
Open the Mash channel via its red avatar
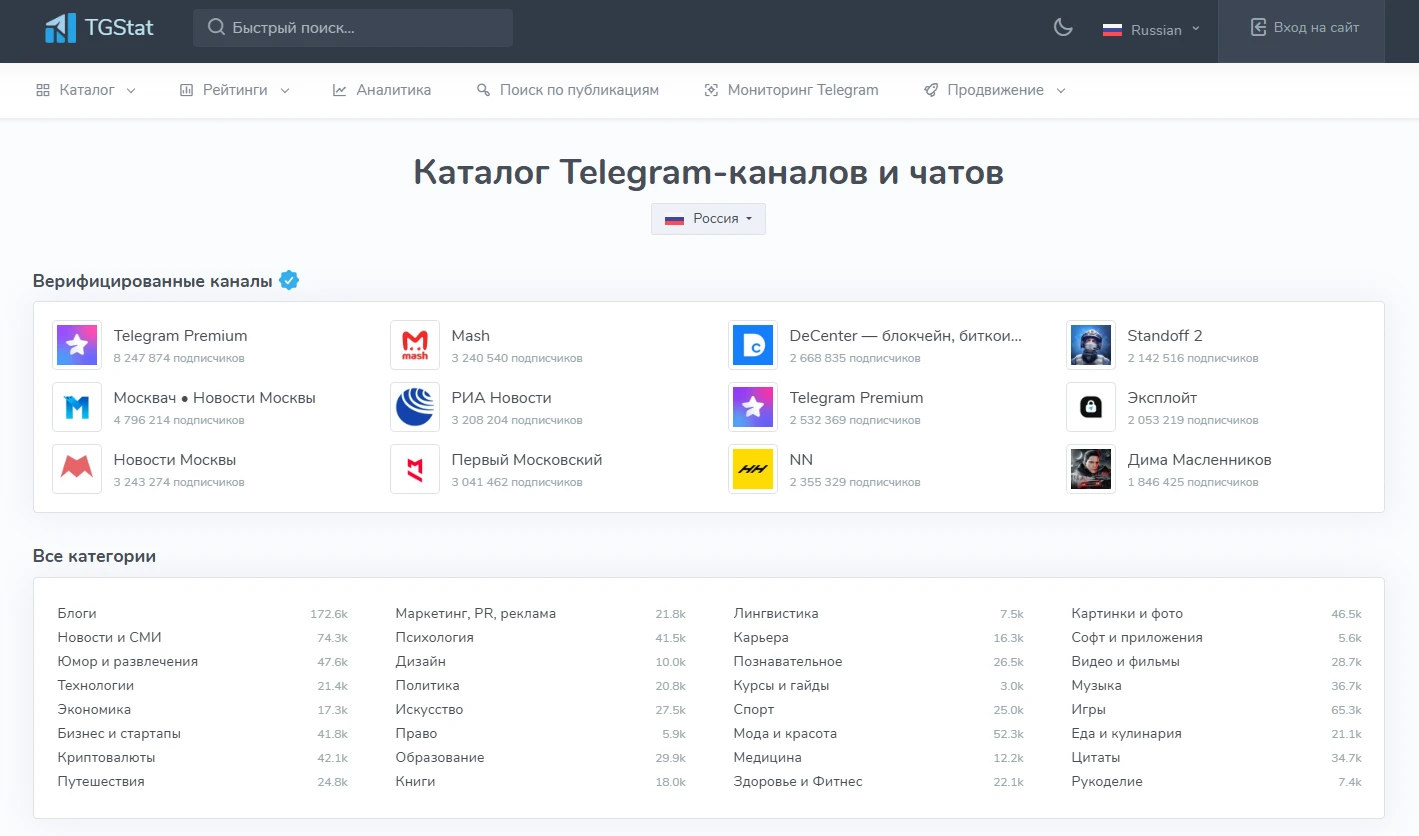point(414,345)
